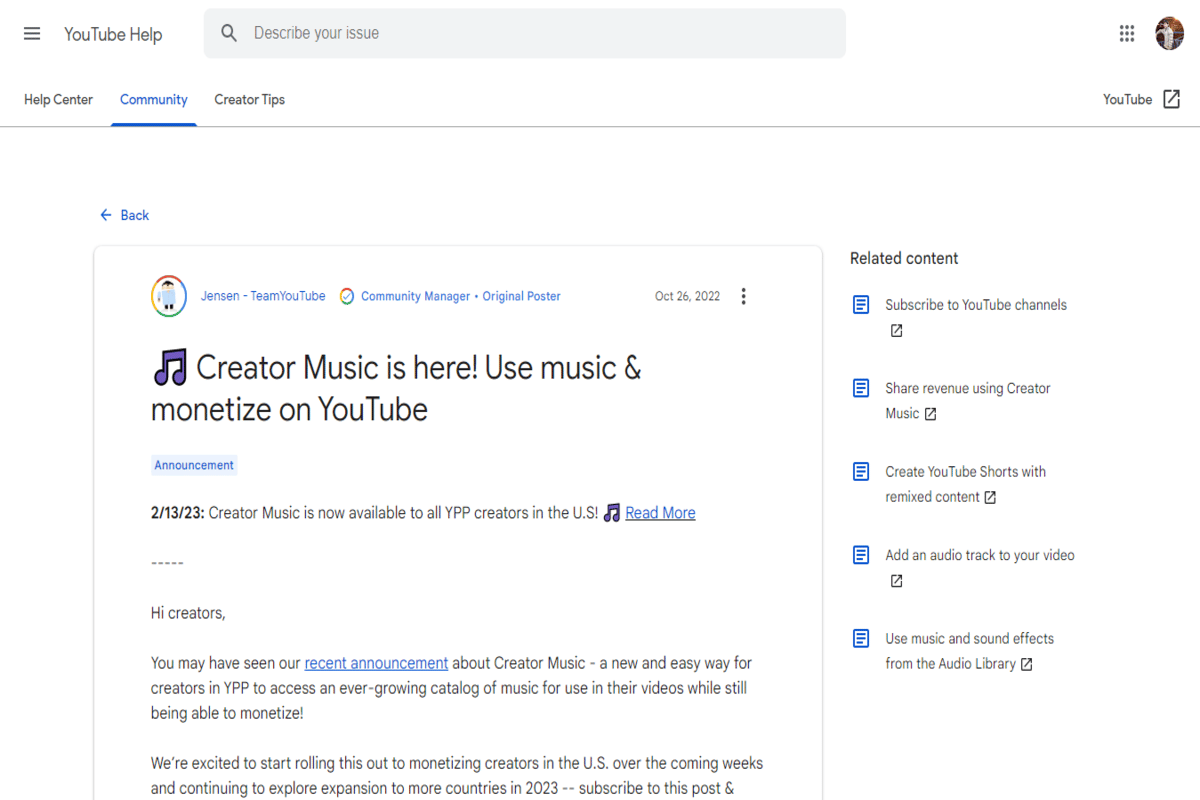The width and height of the screenshot is (1200, 800).
Task: Open the recent announcement link
Action: click(x=376, y=663)
